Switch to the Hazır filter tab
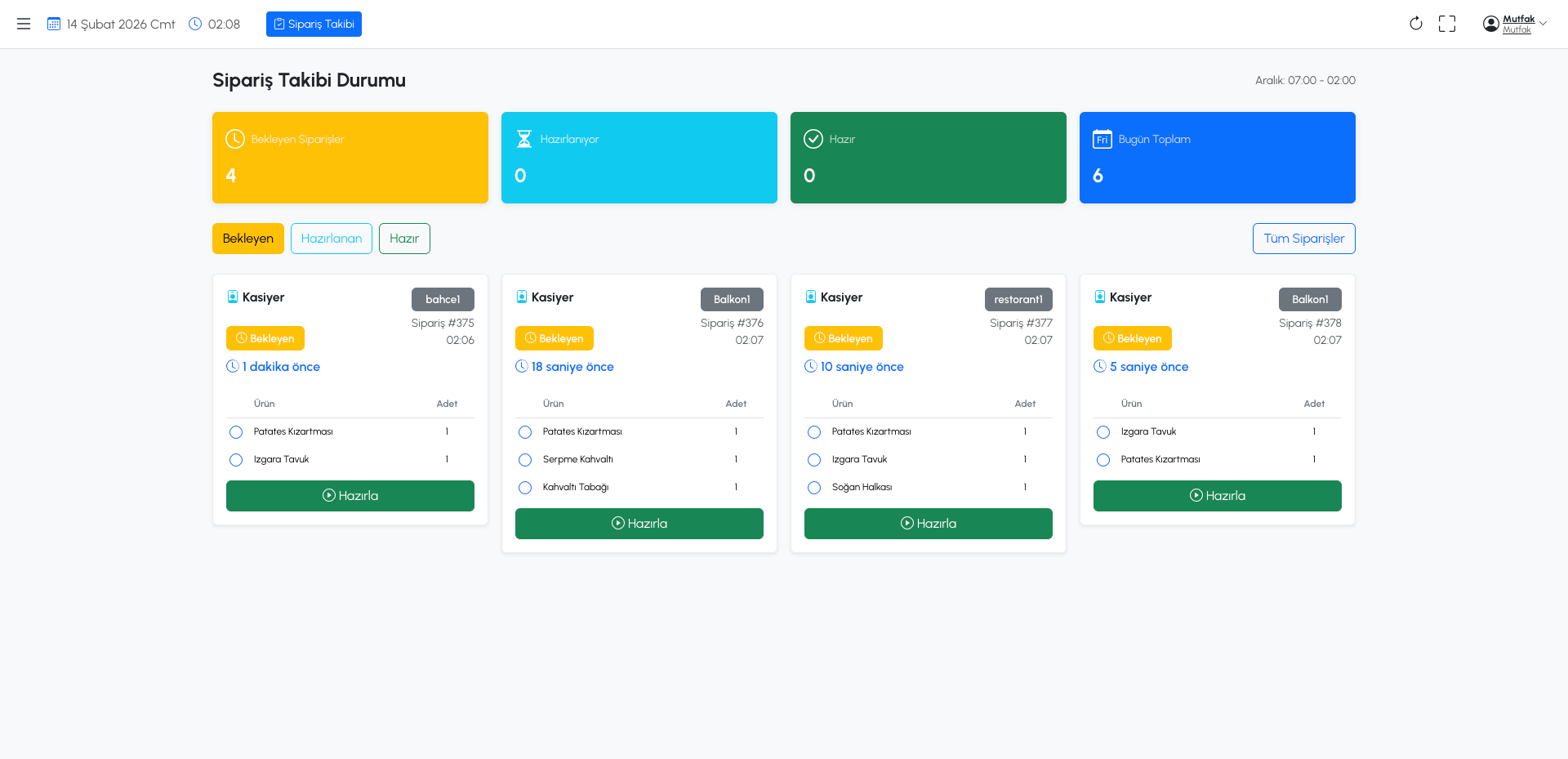 click(x=404, y=239)
